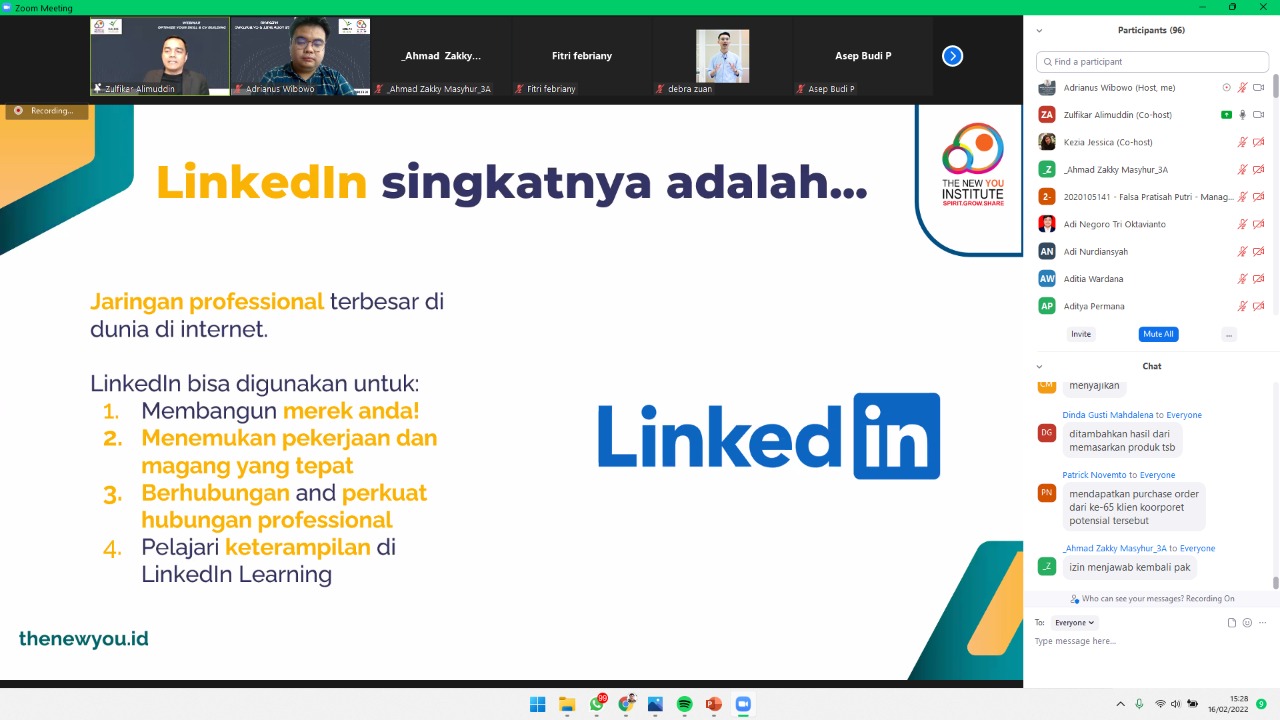This screenshot has width=1280, height=720.
Task: Click the Find a participant search box
Action: pyautogui.click(x=1152, y=62)
